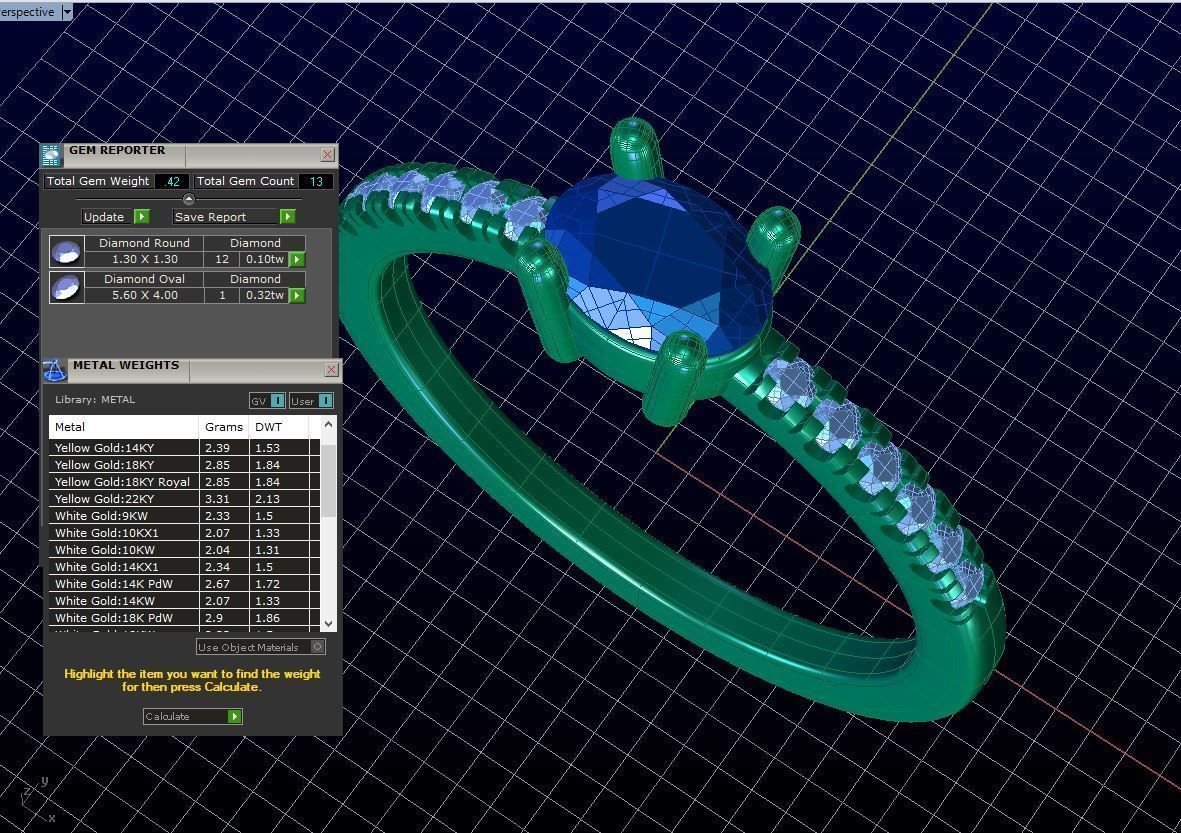Select the Yellow Gold:22KY row
The image size is (1181, 833).
pyautogui.click(x=185, y=499)
